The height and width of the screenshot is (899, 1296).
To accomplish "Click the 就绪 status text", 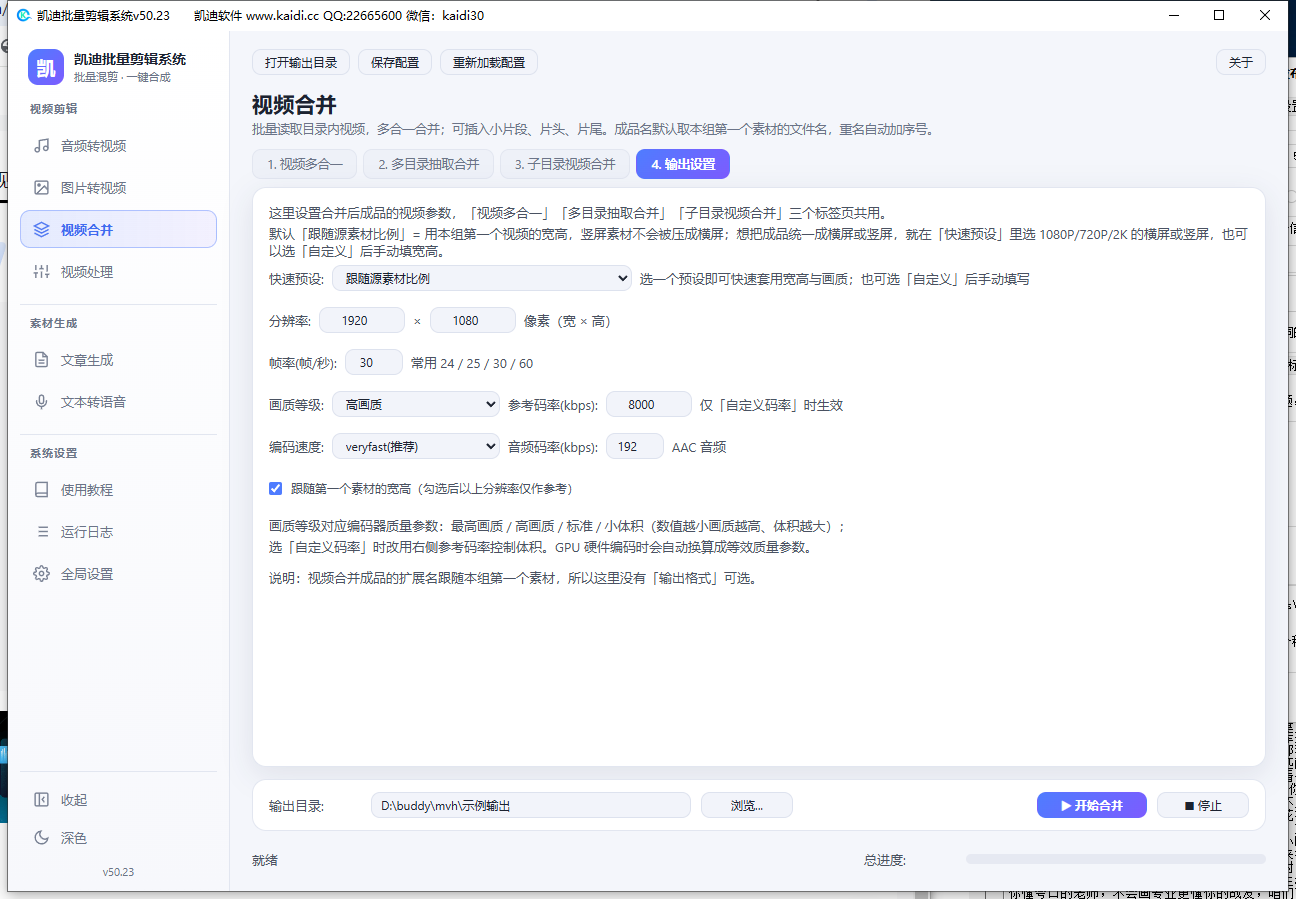I will pyautogui.click(x=265, y=860).
